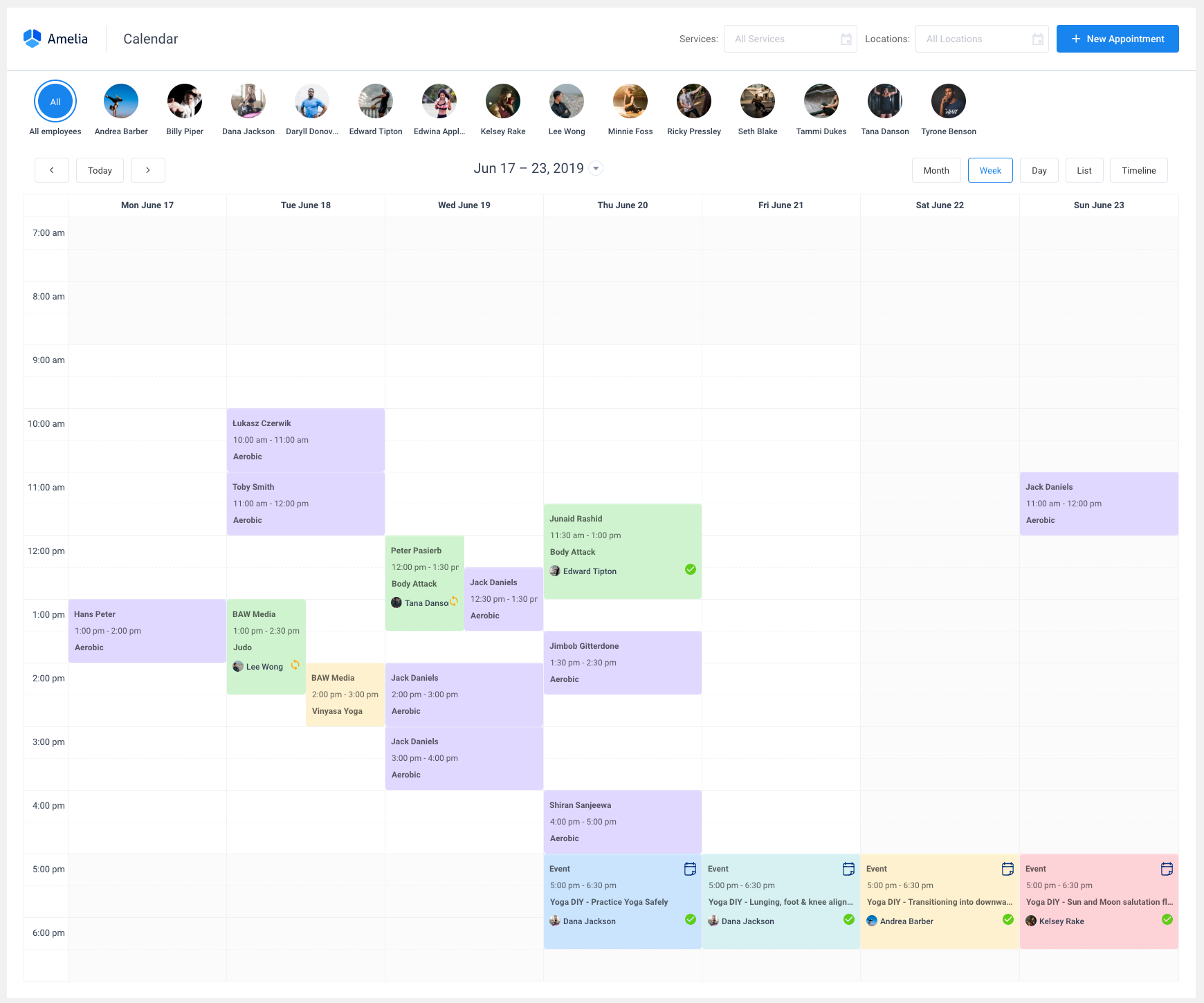Click the next week arrow

[x=148, y=169]
